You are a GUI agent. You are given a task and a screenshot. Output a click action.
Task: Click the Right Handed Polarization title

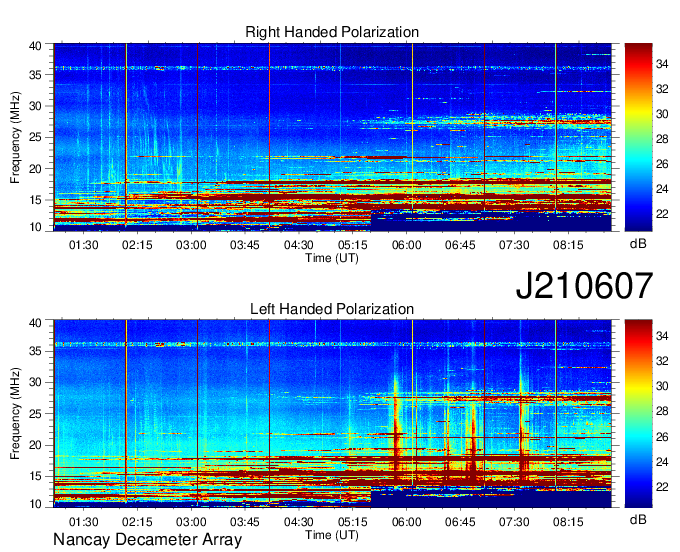pyautogui.click(x=332, y=32)
